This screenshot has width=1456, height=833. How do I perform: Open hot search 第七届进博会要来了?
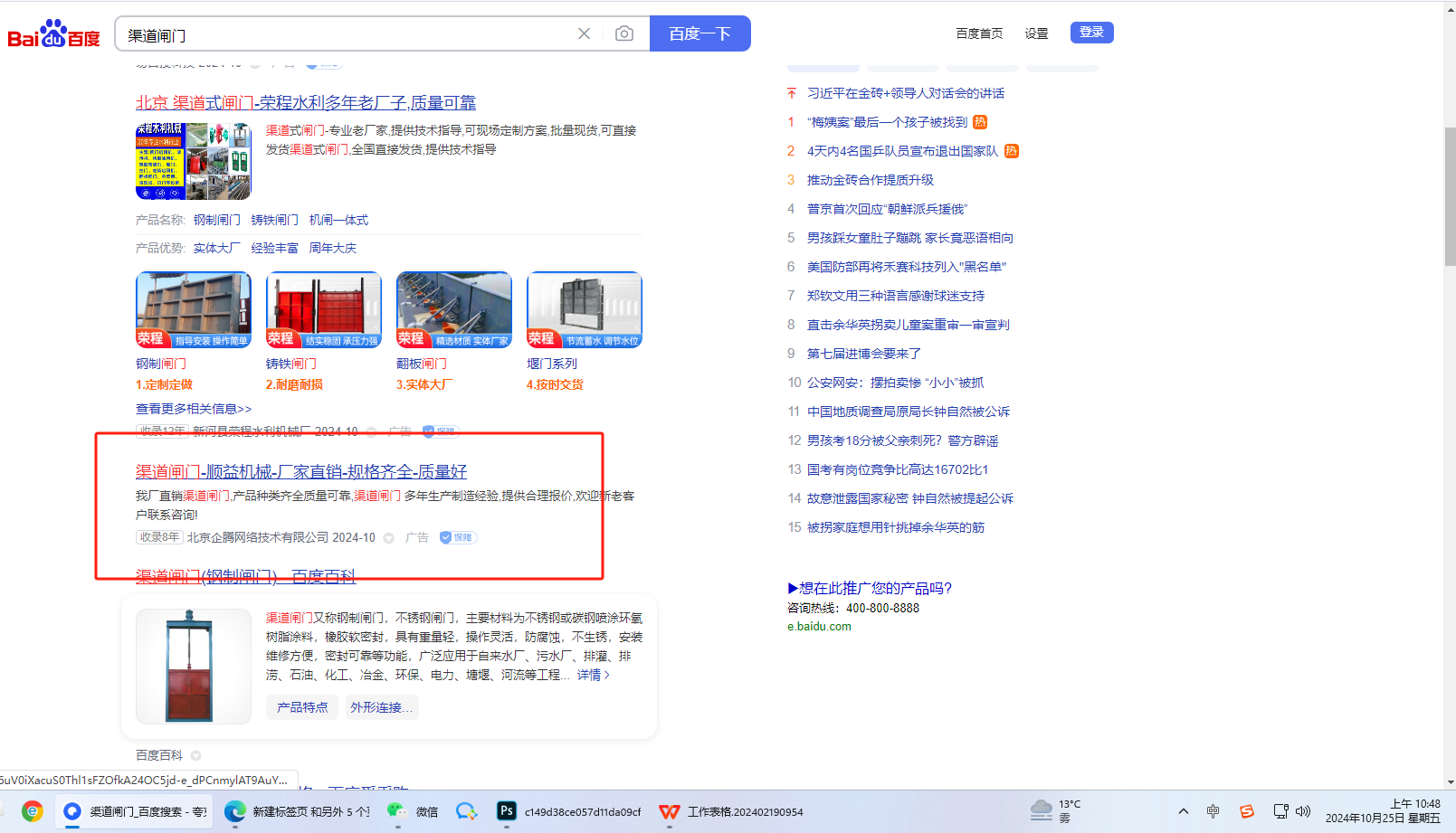click(864, 354)
